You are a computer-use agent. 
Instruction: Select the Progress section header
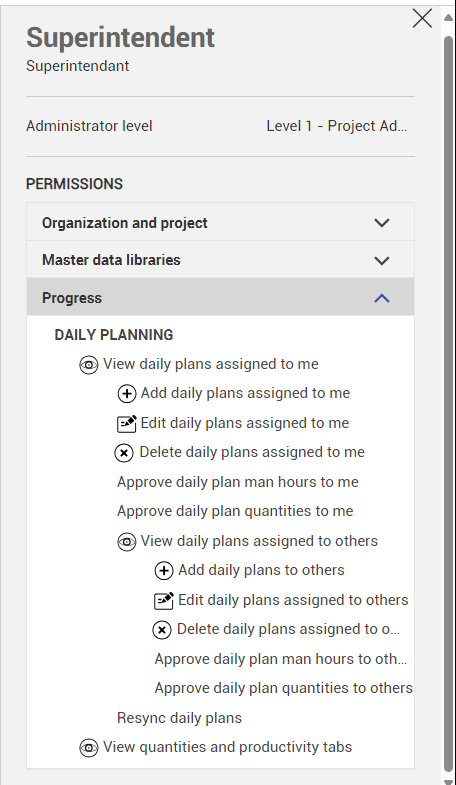[220, 297]
